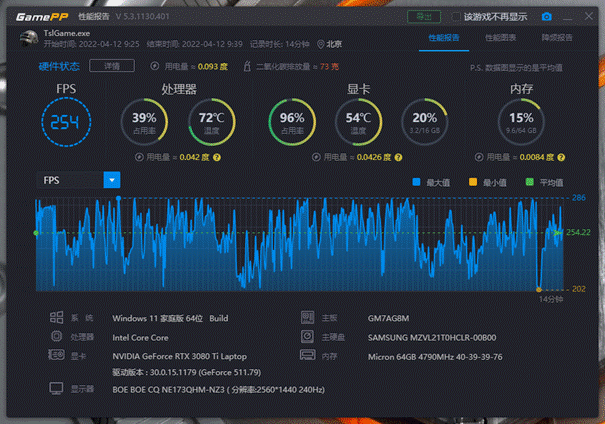Open the 降频报告 throttling report tab
Screen dimensions: 605x424
coord(557,38)
